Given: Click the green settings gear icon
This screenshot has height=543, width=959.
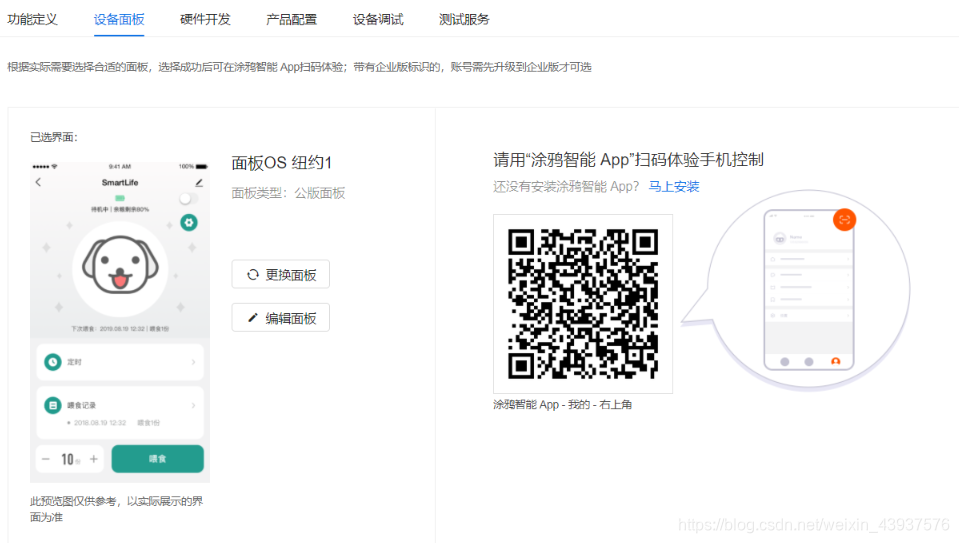Looking at the screenshot, I should point(189,223).
